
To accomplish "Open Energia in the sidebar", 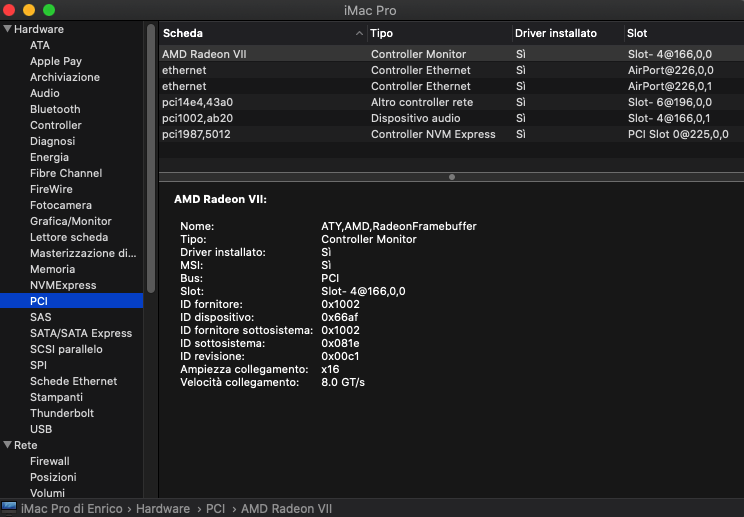I will point(49,157).
